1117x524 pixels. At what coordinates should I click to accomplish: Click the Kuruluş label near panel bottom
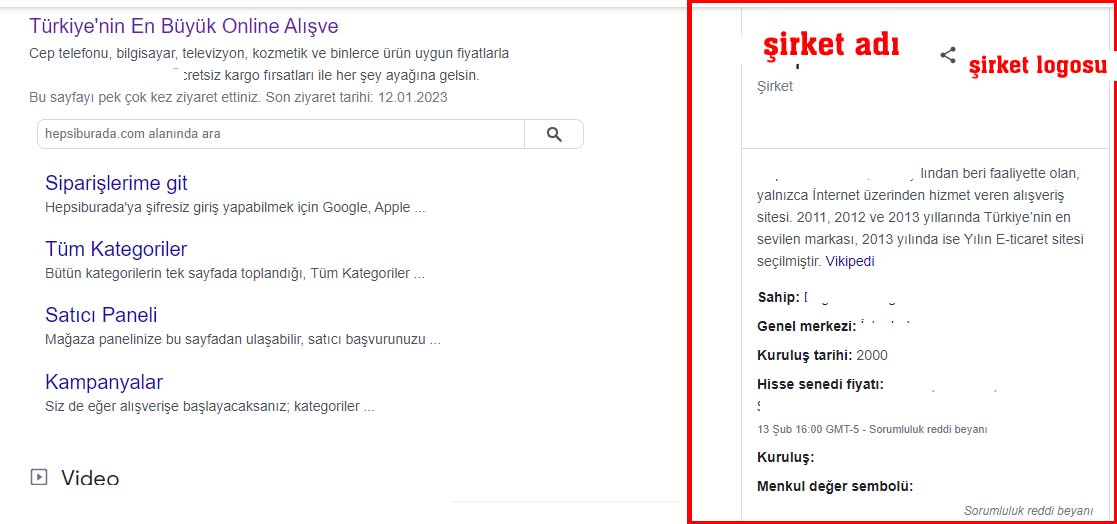tap(786, 458)
